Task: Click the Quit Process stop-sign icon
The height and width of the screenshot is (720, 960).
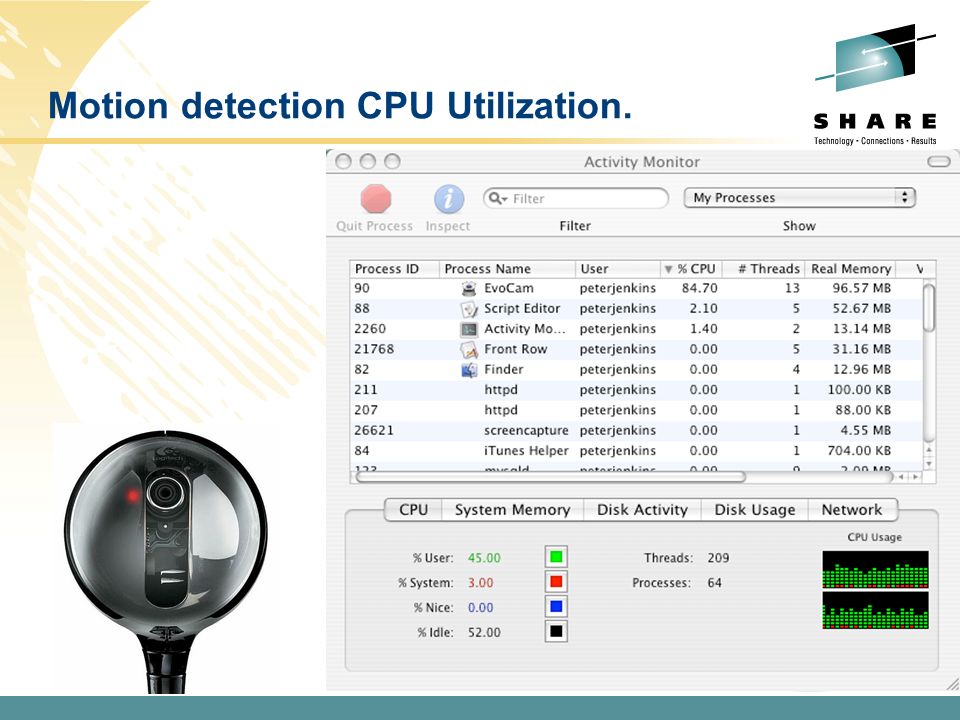Action: pyautogui.click(x=375, y=199)
